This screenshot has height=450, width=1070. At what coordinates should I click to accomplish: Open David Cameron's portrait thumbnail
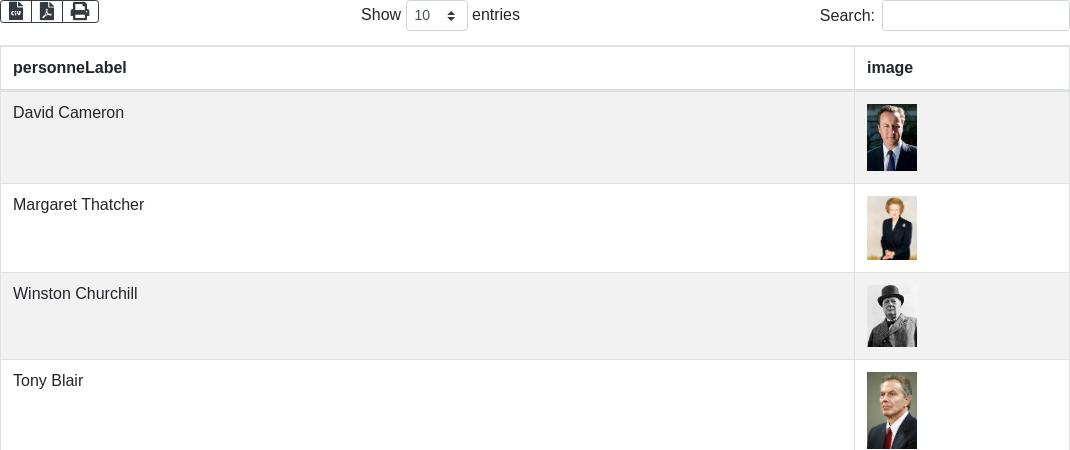892,137
